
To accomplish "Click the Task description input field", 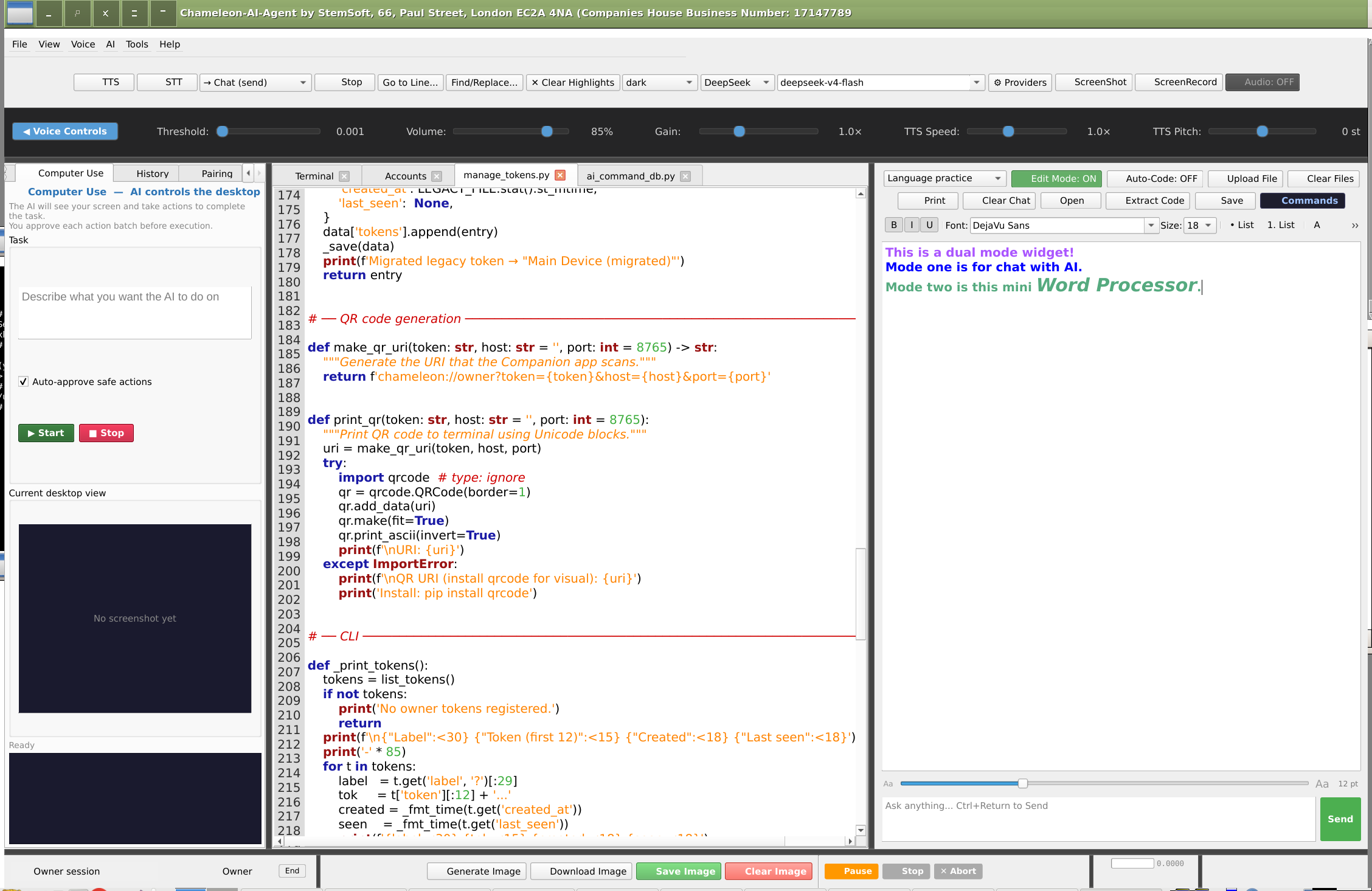I will [x=135, y=313].
